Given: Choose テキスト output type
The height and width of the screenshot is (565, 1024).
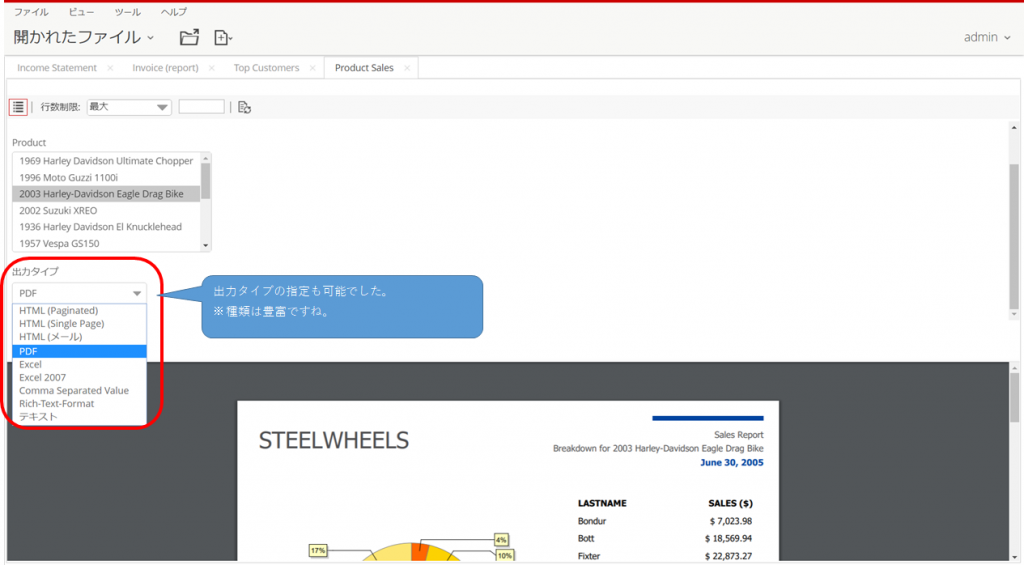Looking at the screenshot, I should 79,417.
